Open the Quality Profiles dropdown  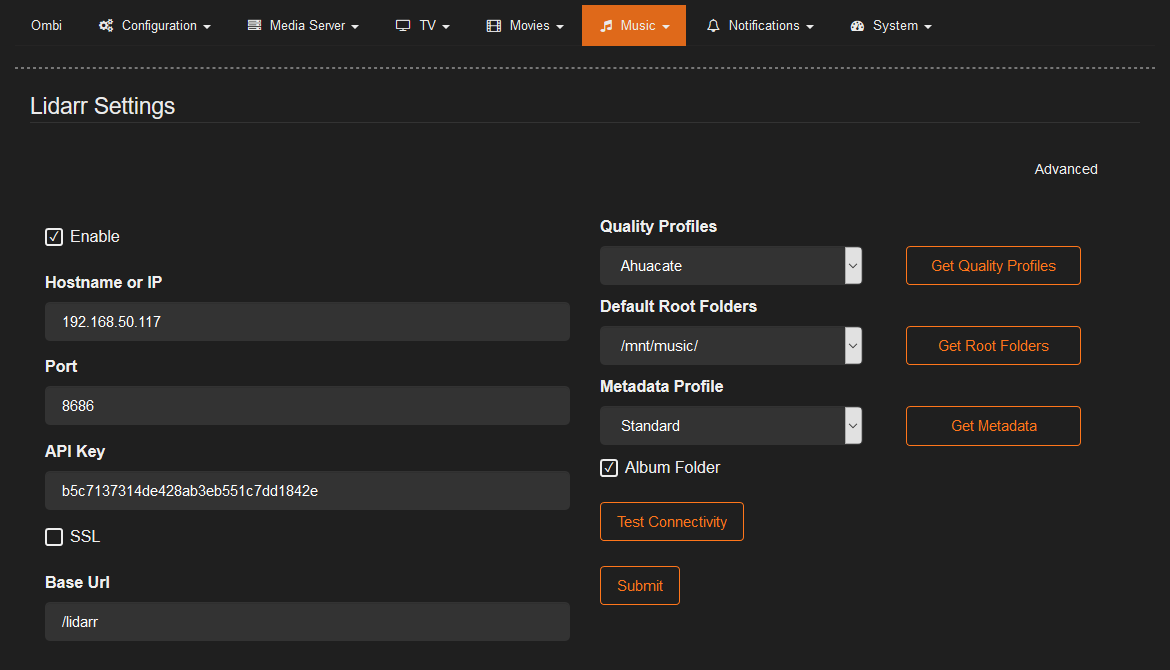(x=731, y=266)
